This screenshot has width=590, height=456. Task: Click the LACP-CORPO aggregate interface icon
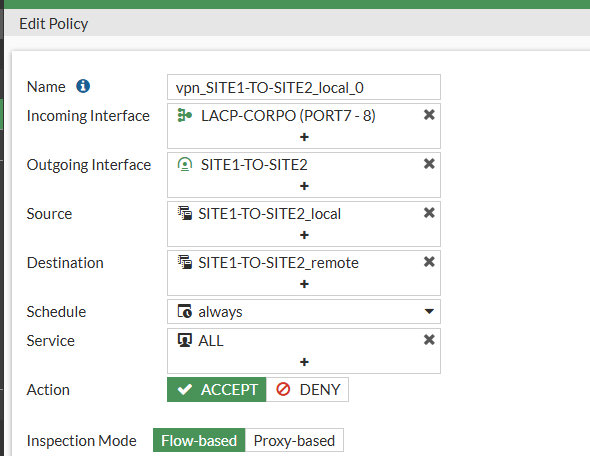(x=185, y=115)
